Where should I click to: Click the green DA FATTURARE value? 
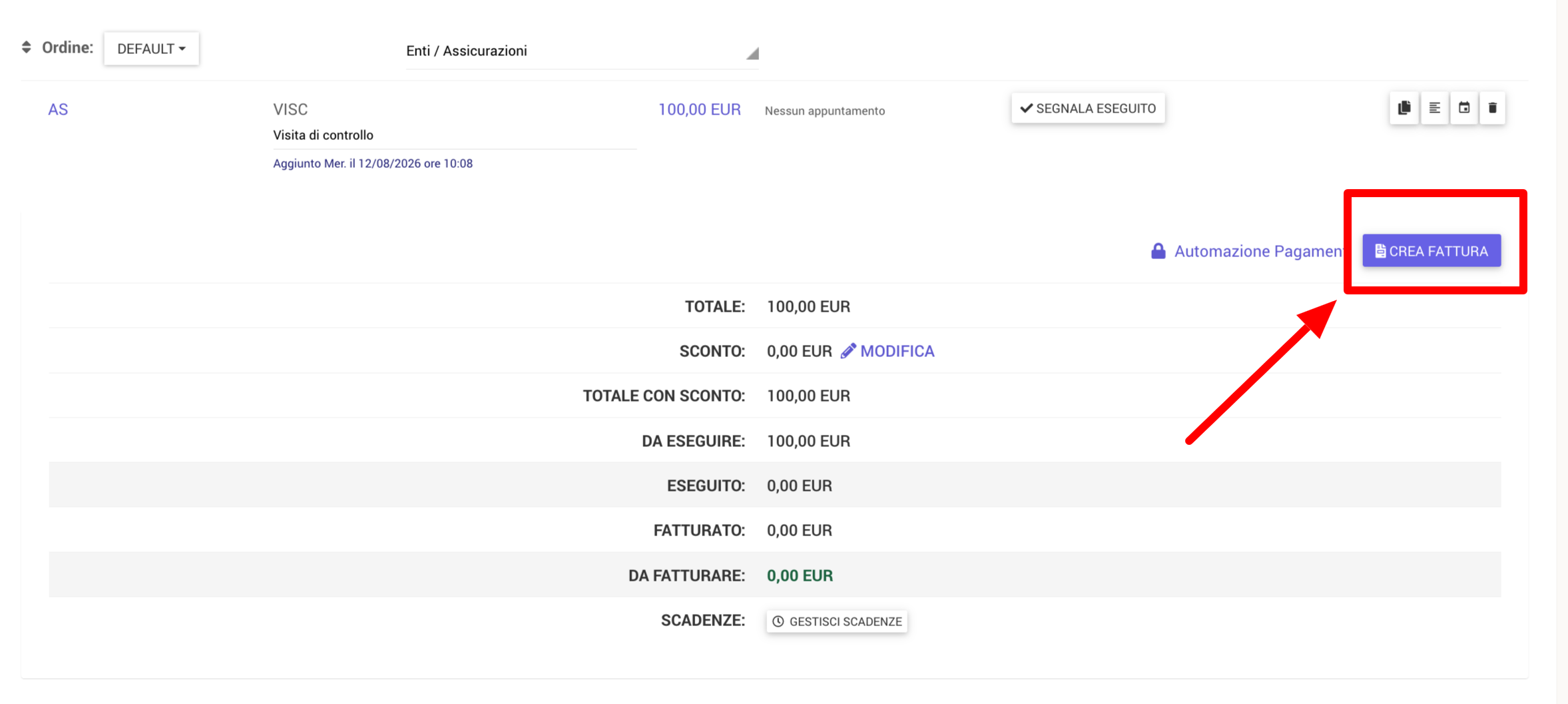(x=800, y=575)
